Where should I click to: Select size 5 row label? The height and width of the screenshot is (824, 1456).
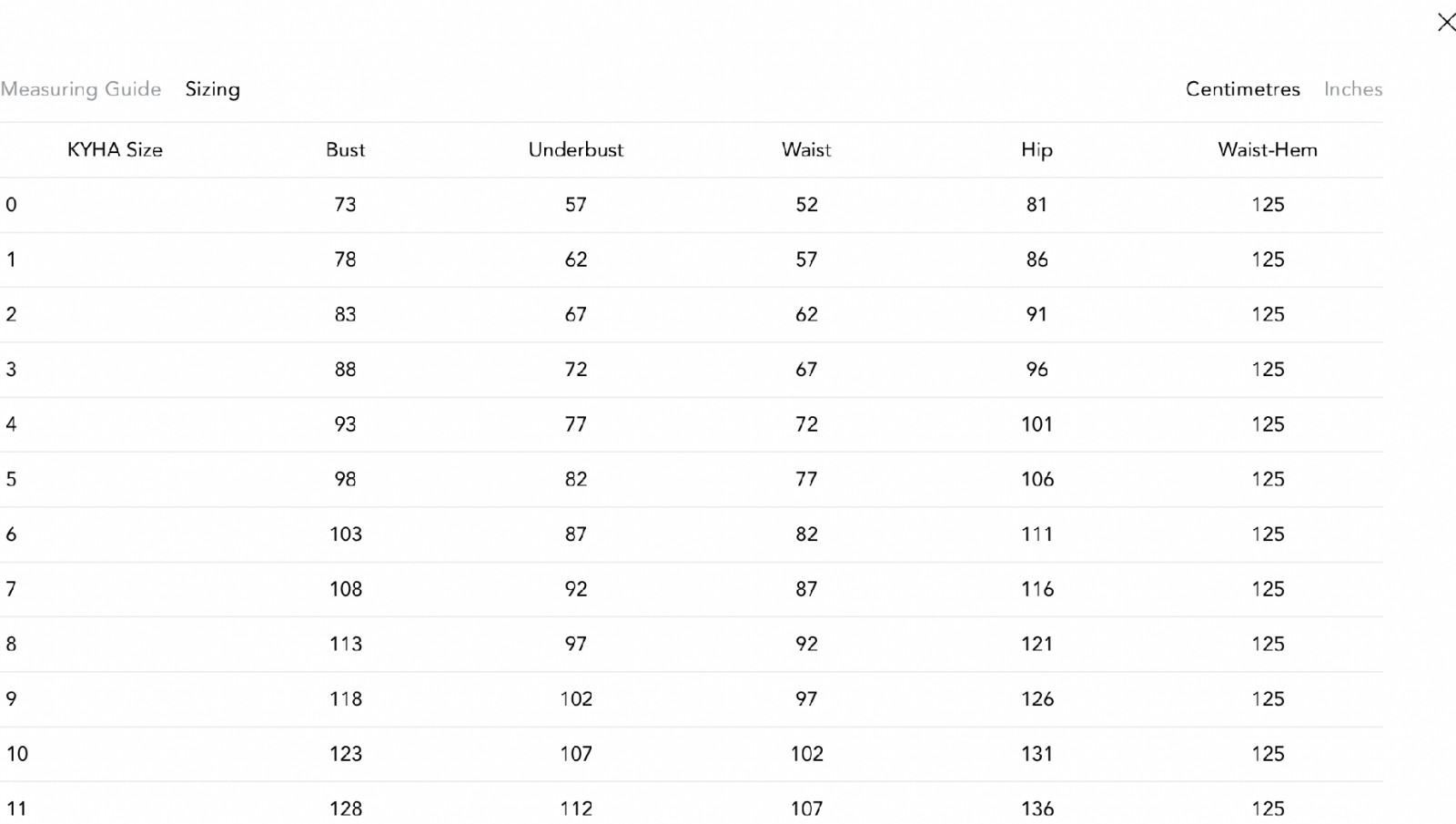point(11,480)
